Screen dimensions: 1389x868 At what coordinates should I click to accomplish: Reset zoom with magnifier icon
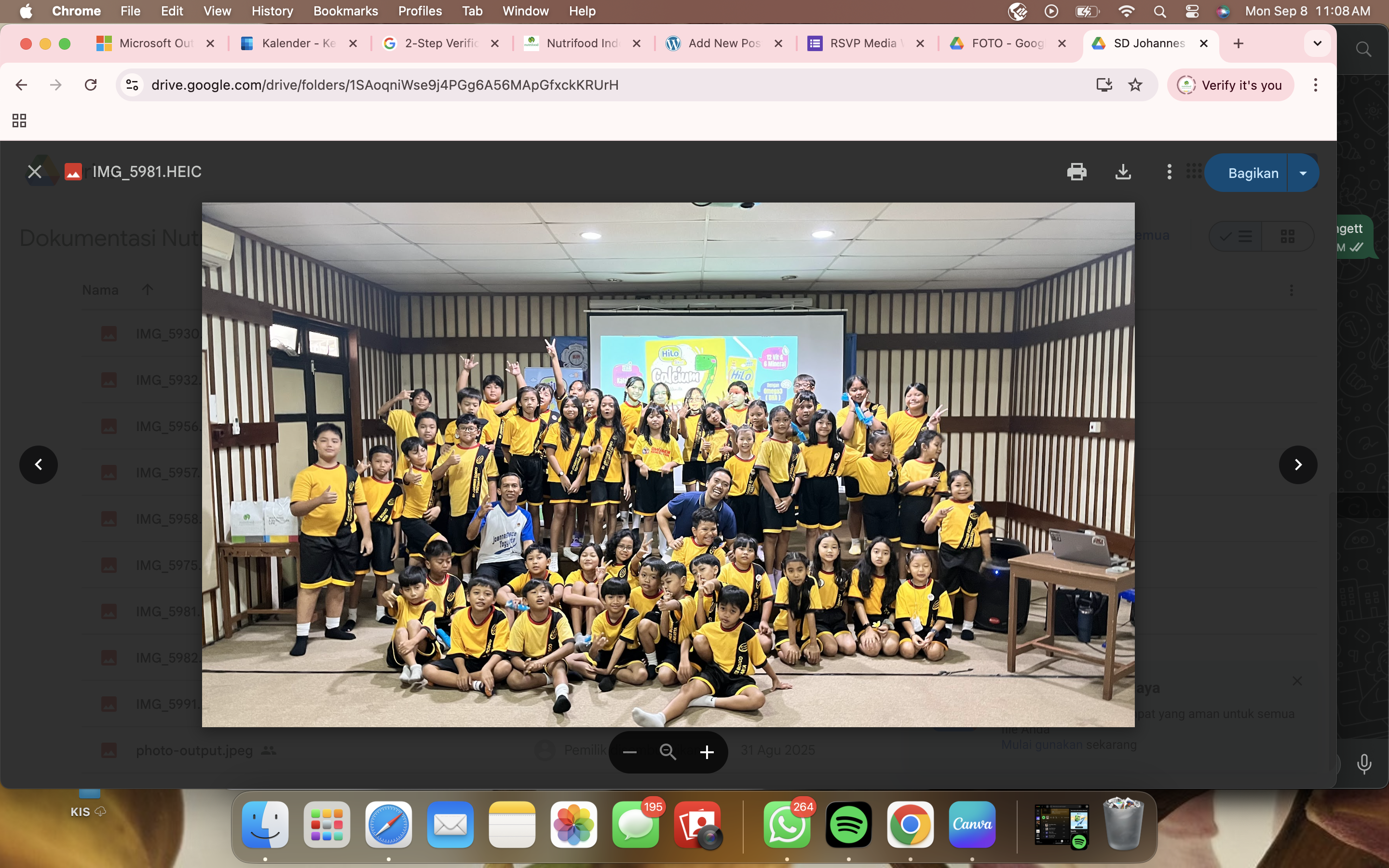667,751
